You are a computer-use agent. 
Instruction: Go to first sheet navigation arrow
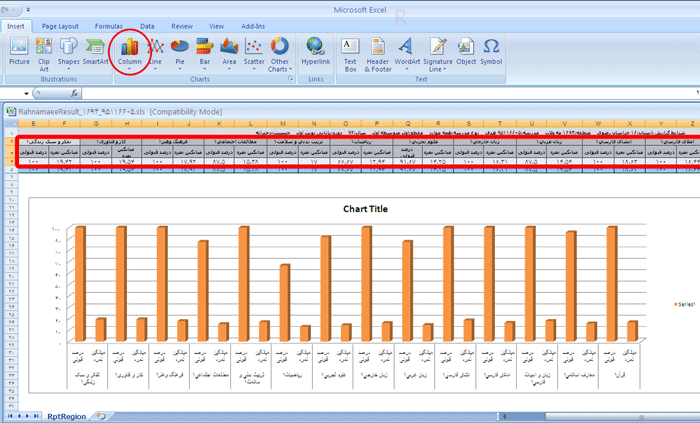10,416
